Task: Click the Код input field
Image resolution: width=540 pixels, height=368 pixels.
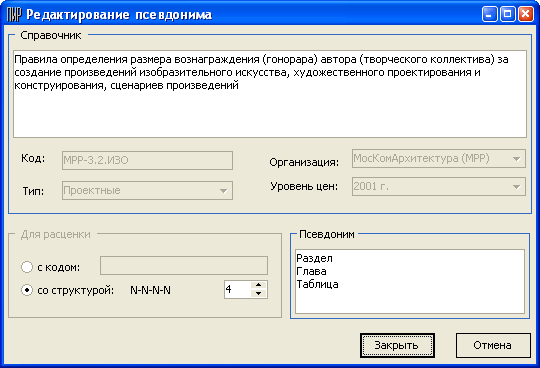Action: click(147, 160)
